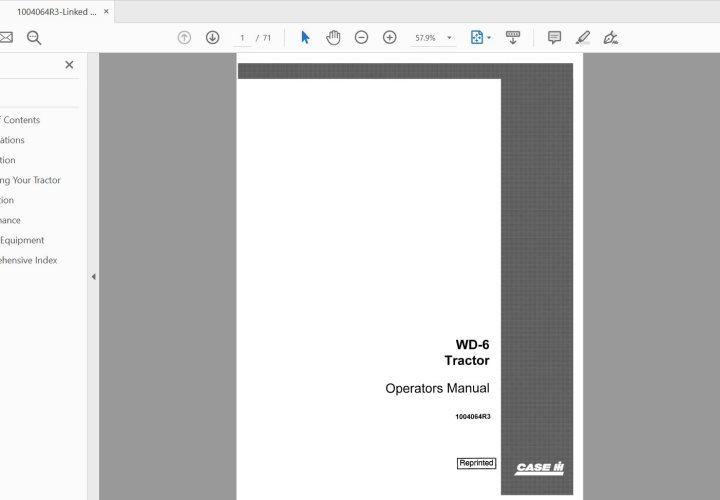Open the Equipment bookmark
This screenshot has height=500, width=720.
(22, 240)
